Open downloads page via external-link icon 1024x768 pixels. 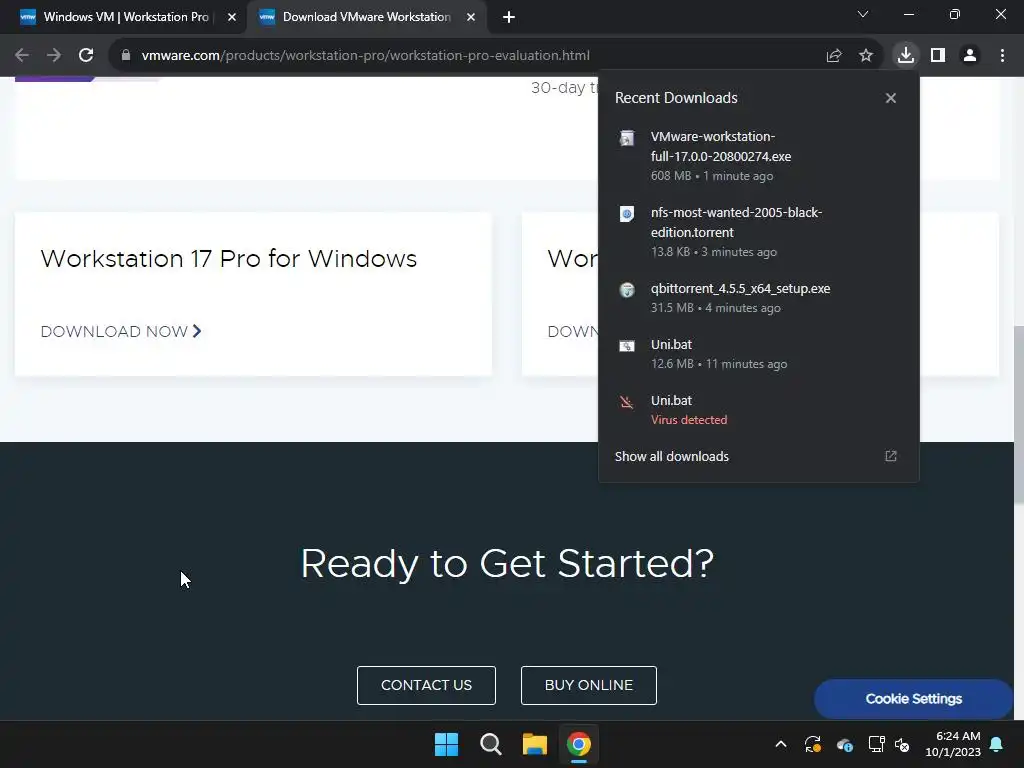[891, 456]
